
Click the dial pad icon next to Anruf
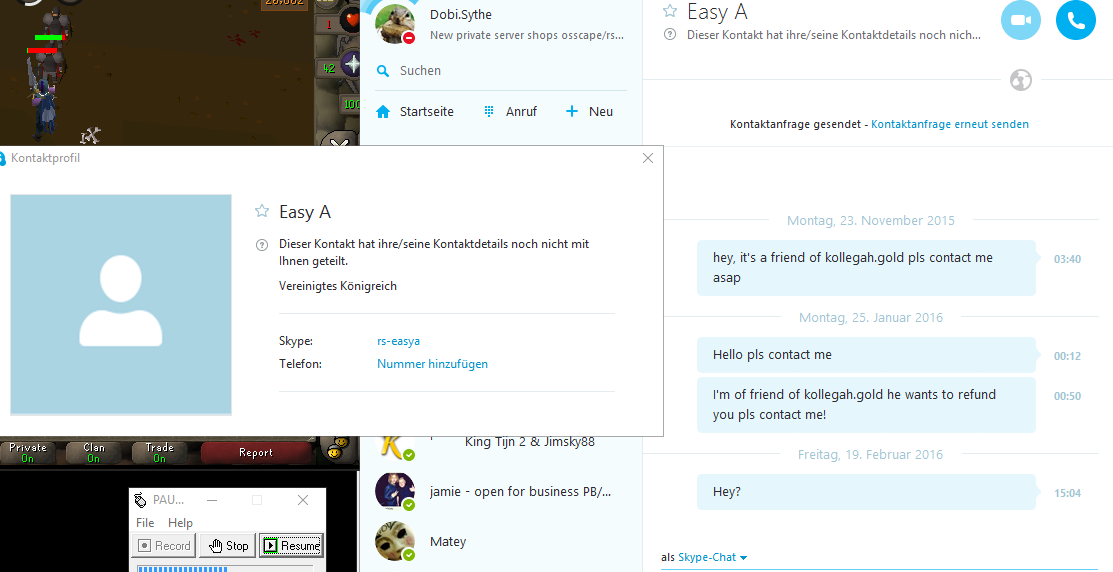[x=488, y=111]
